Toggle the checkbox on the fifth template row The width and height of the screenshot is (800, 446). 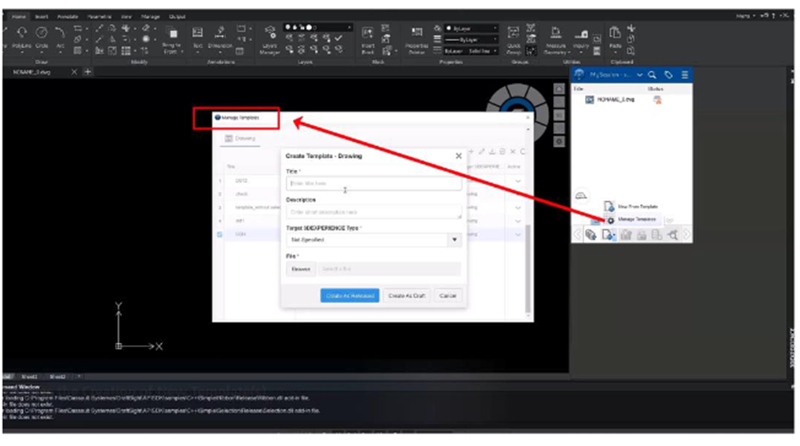click(220, 234)
